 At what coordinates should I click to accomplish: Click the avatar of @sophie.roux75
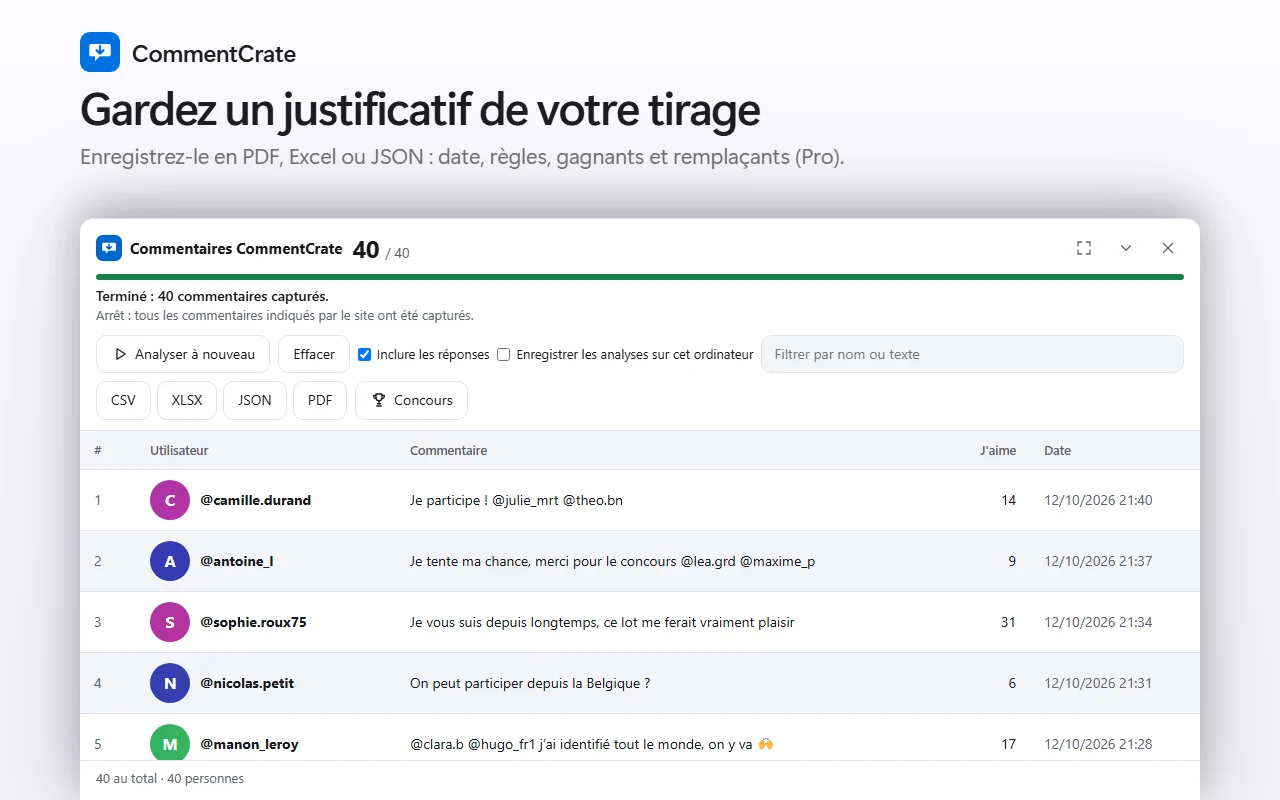tap(170, 622)
